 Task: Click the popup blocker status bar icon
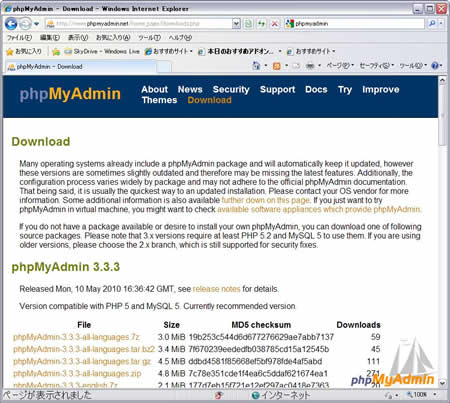click(219, 395)
